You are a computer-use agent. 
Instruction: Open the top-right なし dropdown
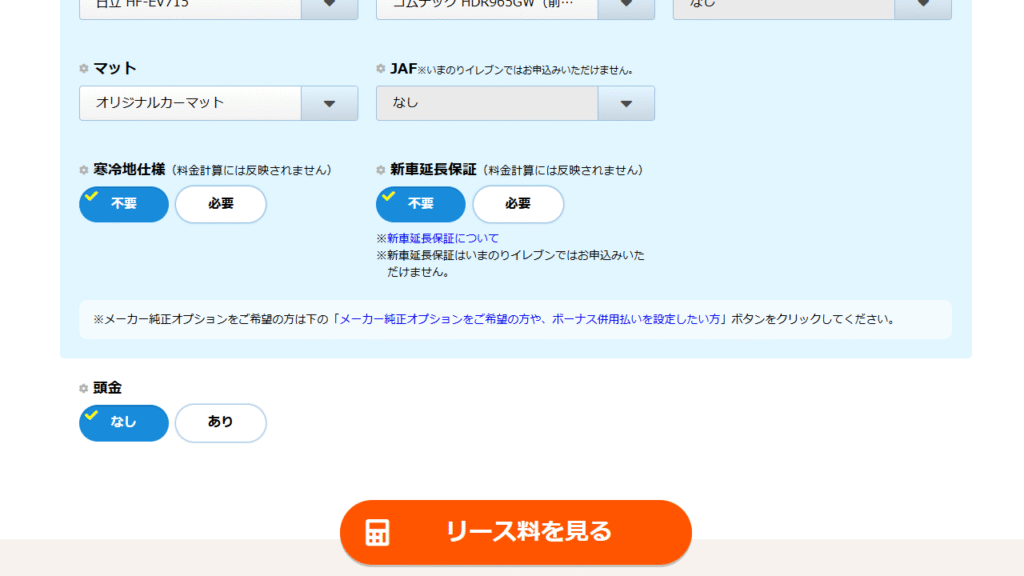tap(812, 9)
